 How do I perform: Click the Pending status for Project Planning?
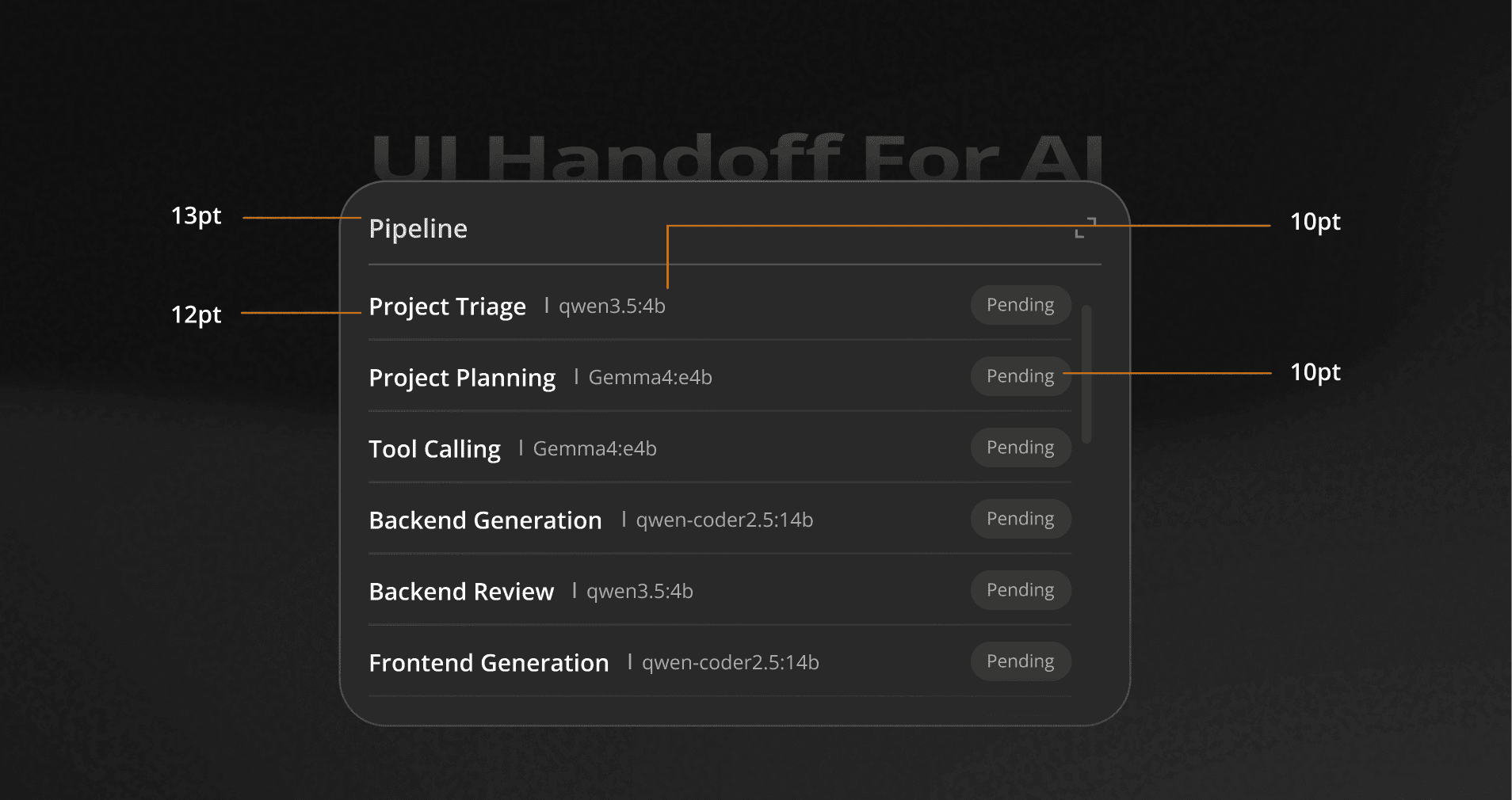(1020, 376)
